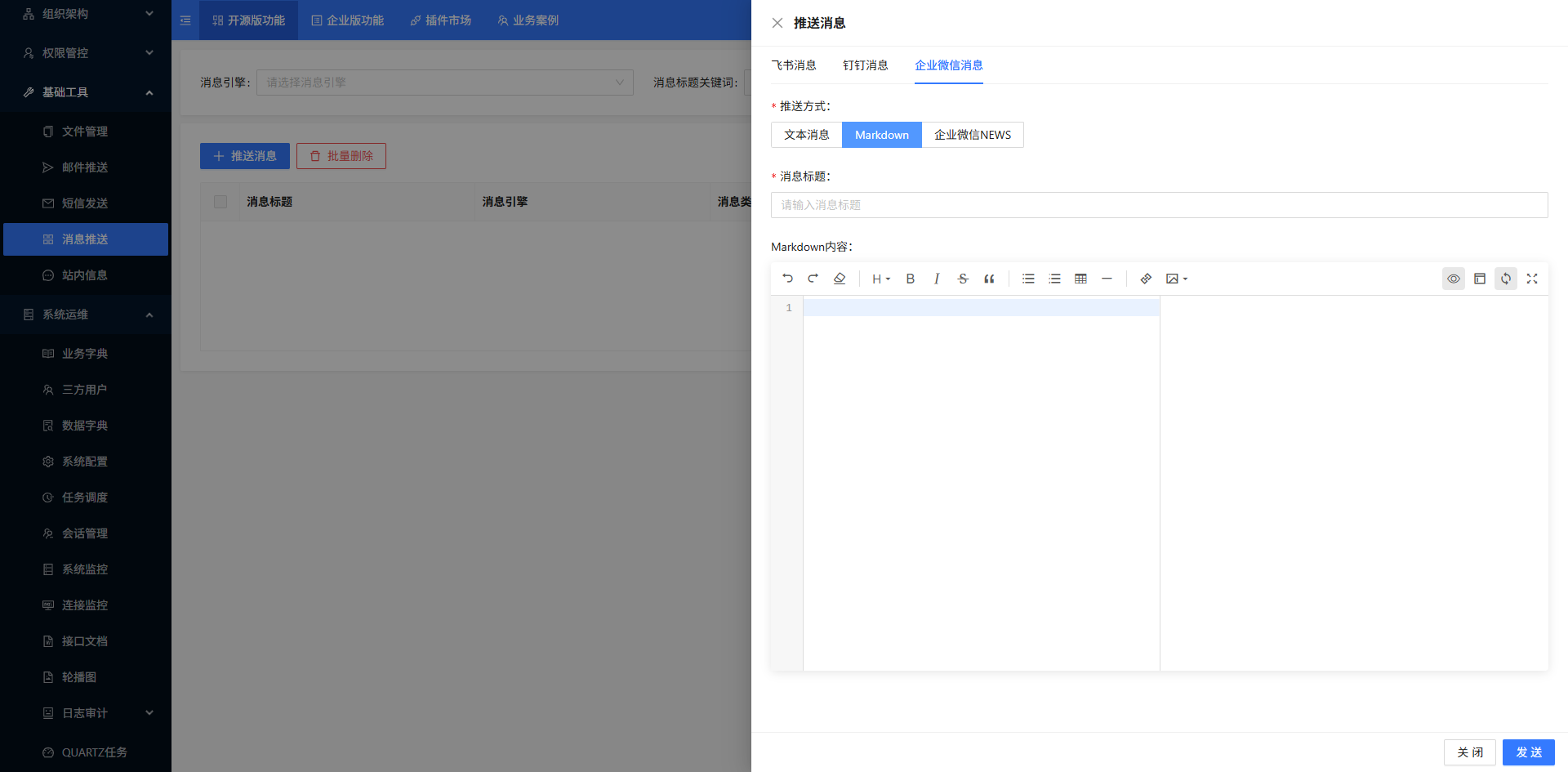The height and width of the screenshot is (772, 1568).
Task: Open QUARTZ任务 in sidebar
Action: pyautogui.click(x=86, y=752)
